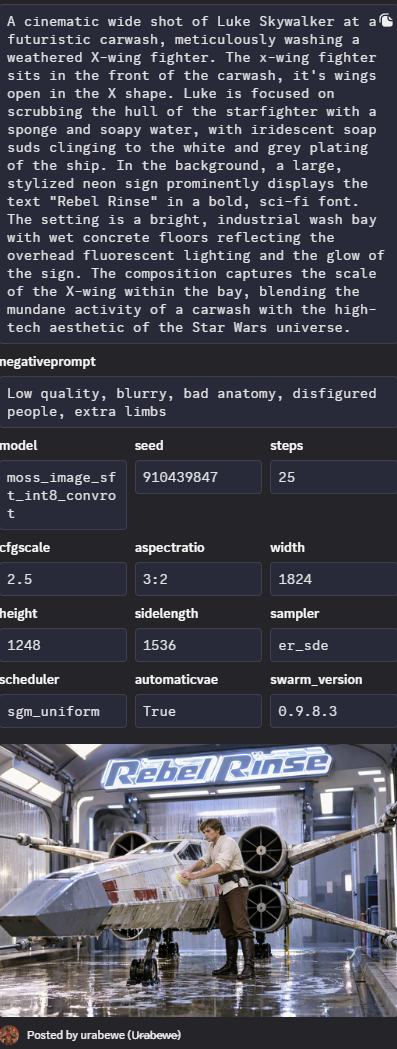397x1049 pixels.
Task: Click the swarm_version field label
Action: pos(316,679)
